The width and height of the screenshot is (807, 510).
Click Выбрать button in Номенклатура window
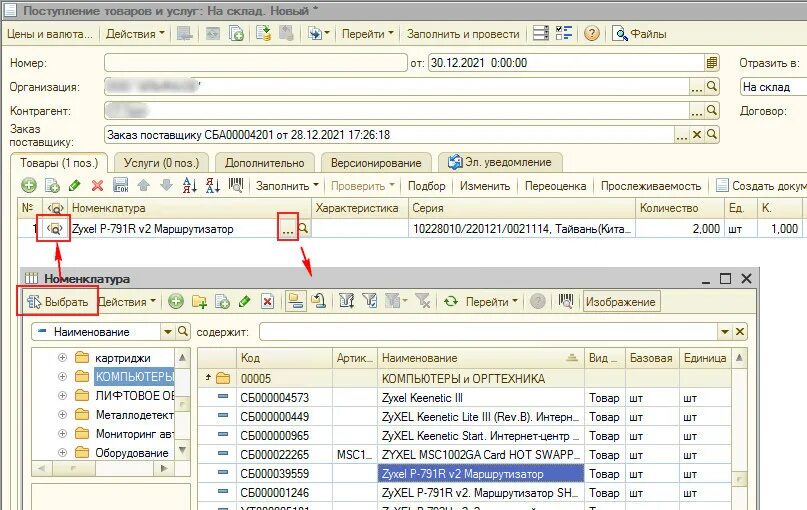[x=57, y=302]
